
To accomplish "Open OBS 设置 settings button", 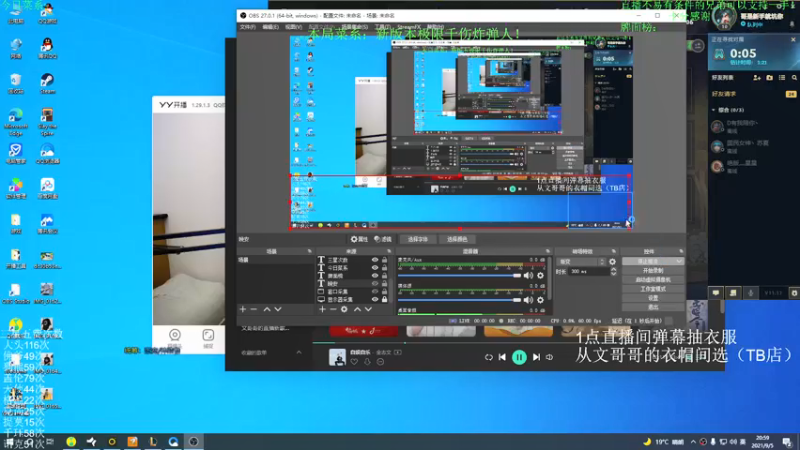I will tap(653, 298).
